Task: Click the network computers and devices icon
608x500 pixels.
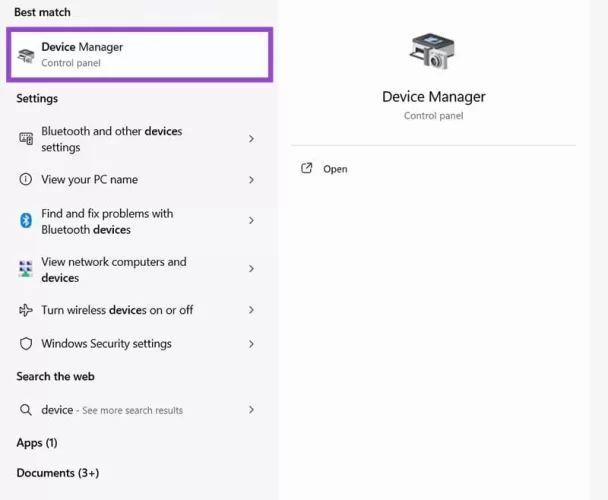Action: [26, 269]
